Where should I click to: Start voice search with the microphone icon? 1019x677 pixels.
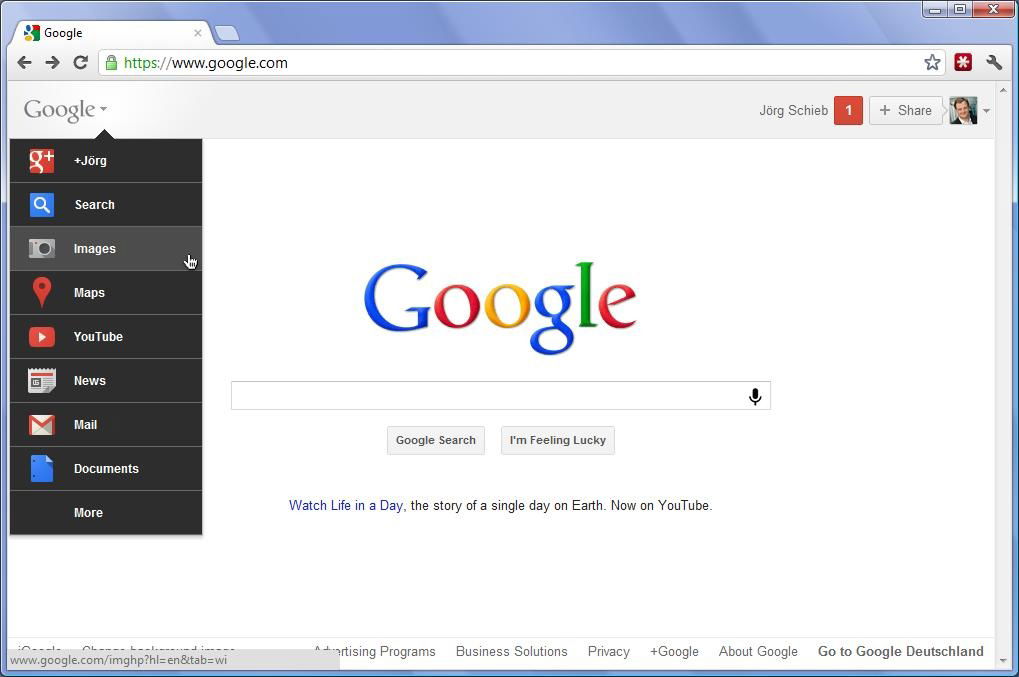click(x=755, y=396)
